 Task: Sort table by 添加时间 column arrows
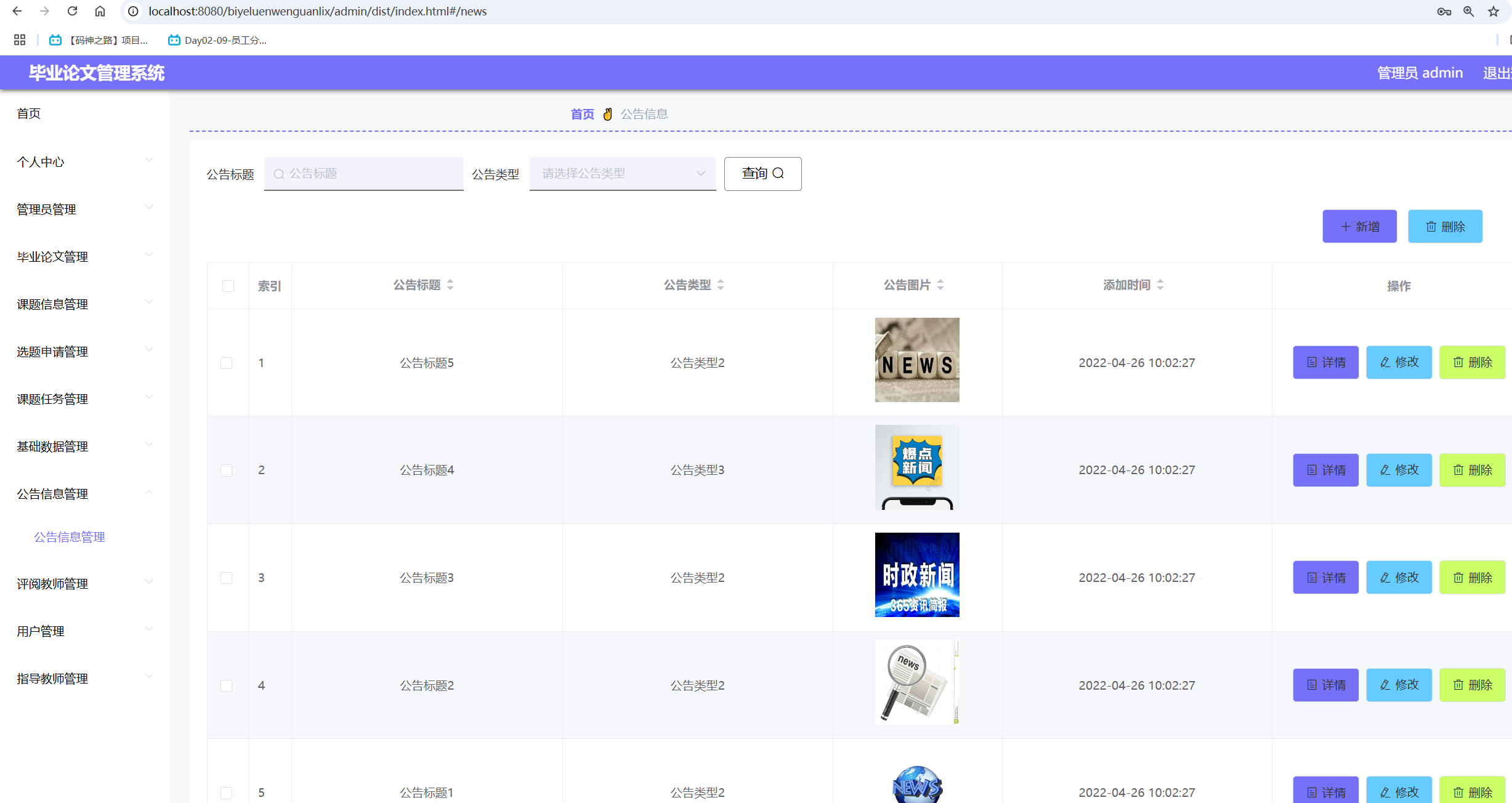pyautogui.click(x=1160, y=284)
